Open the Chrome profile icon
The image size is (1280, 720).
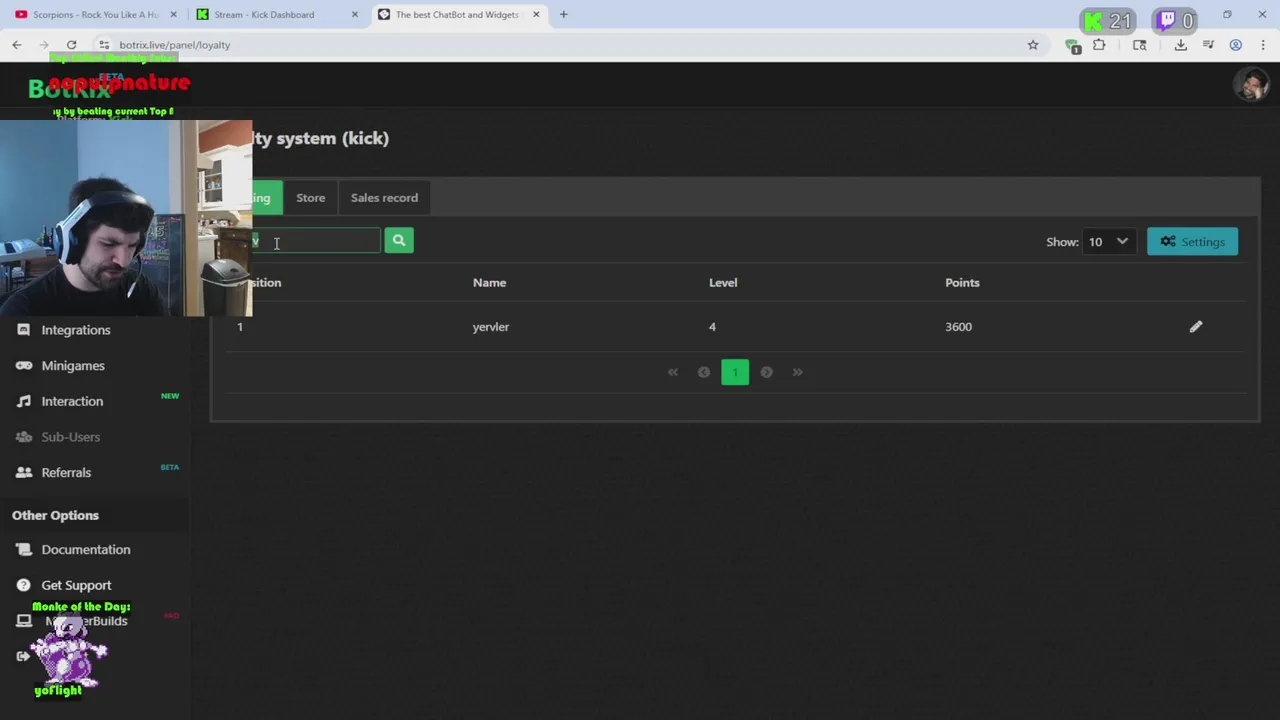(1236, 45)
